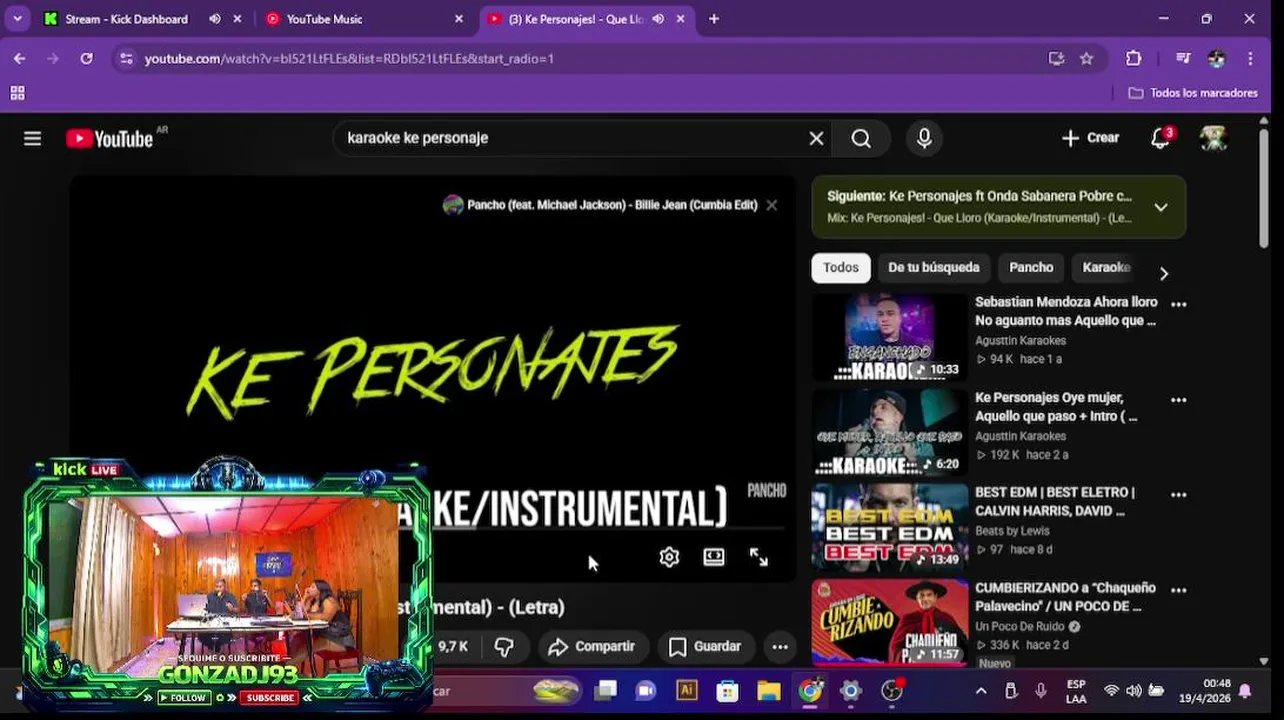Click the Billie Jean Cumbia Edit card title
Image resolution: width=1284 pixels, height=720 pixels.
(x=612, y=205)
